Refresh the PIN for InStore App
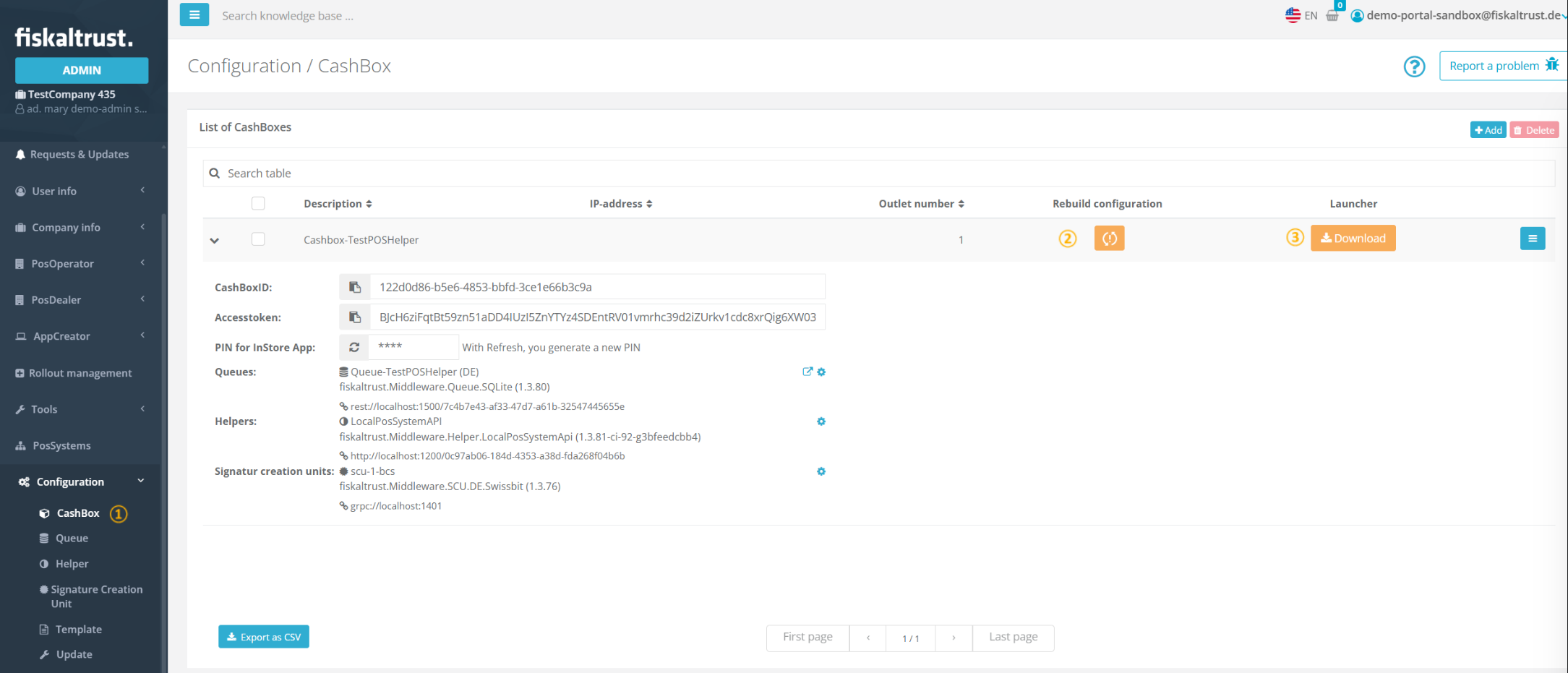Image resolution: width=1568 pixels, height=673 pixels. (x=354, y=347)
